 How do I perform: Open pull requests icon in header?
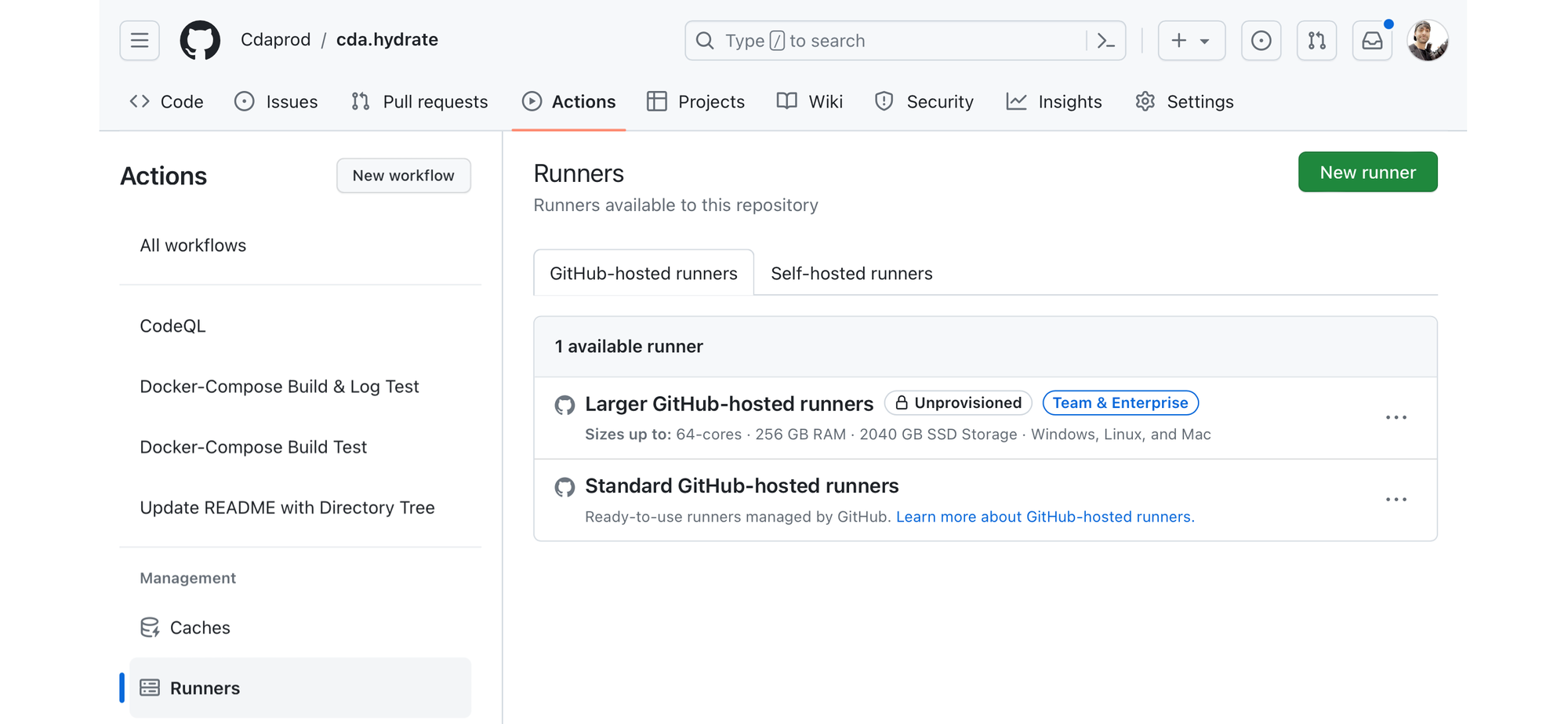[x=1316, y=41]
